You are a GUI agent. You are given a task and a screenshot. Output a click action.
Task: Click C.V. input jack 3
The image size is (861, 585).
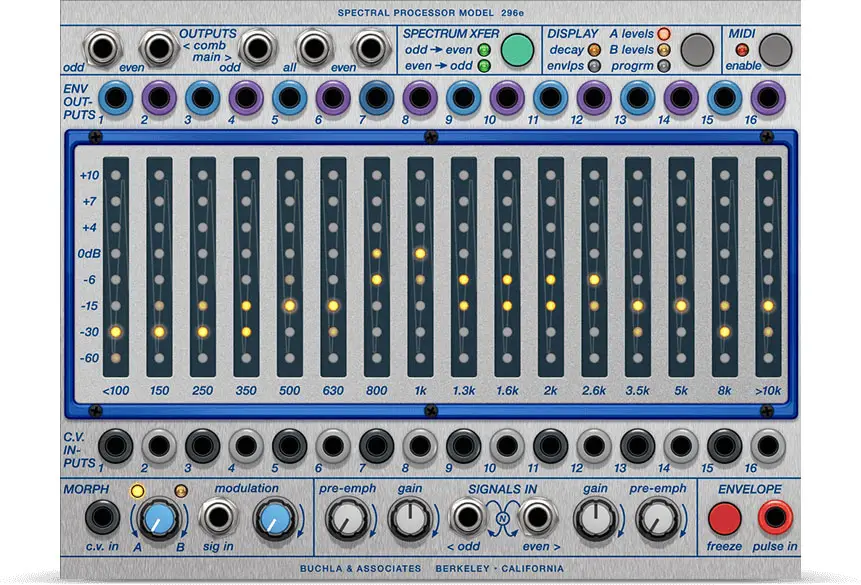click(x=203, y=446)
